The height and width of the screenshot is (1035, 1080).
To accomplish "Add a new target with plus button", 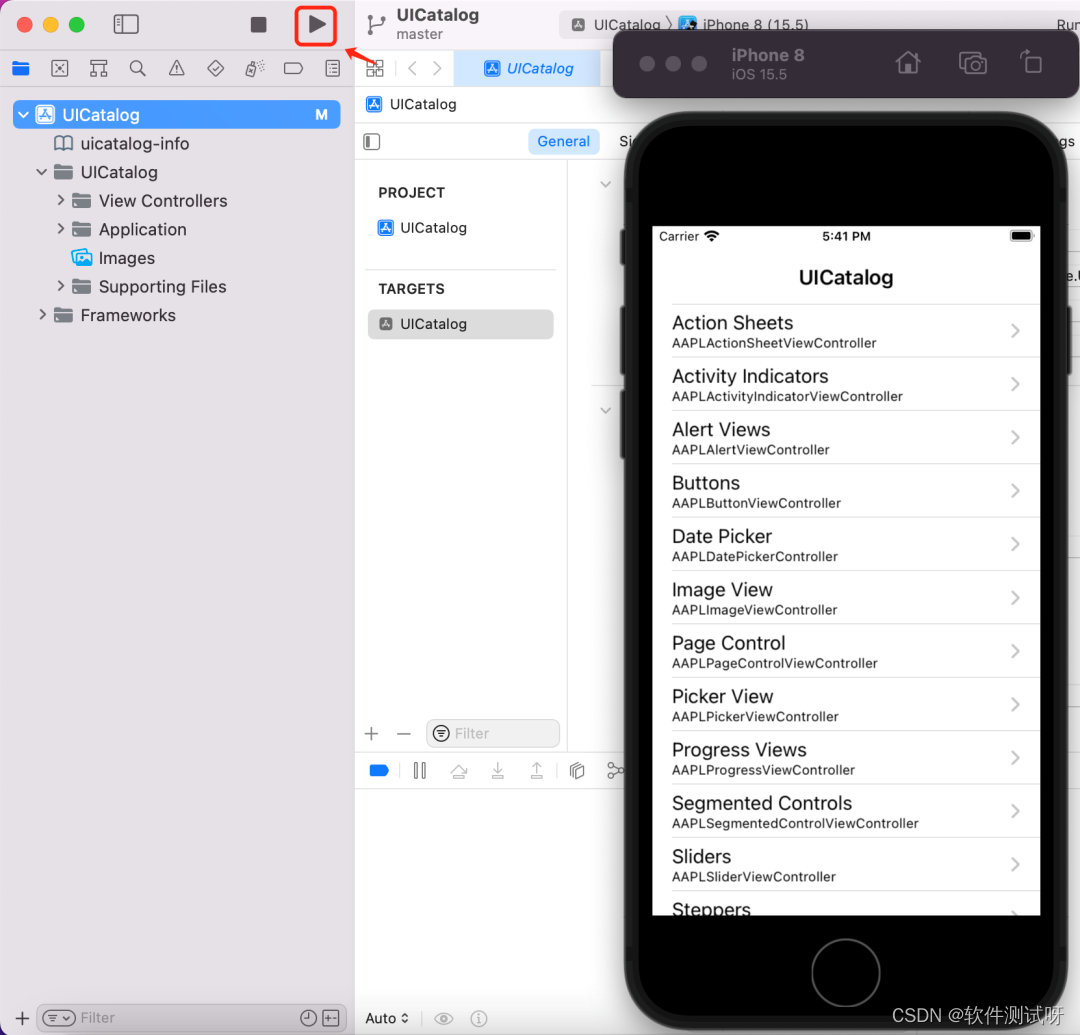I will coord(371,734).
